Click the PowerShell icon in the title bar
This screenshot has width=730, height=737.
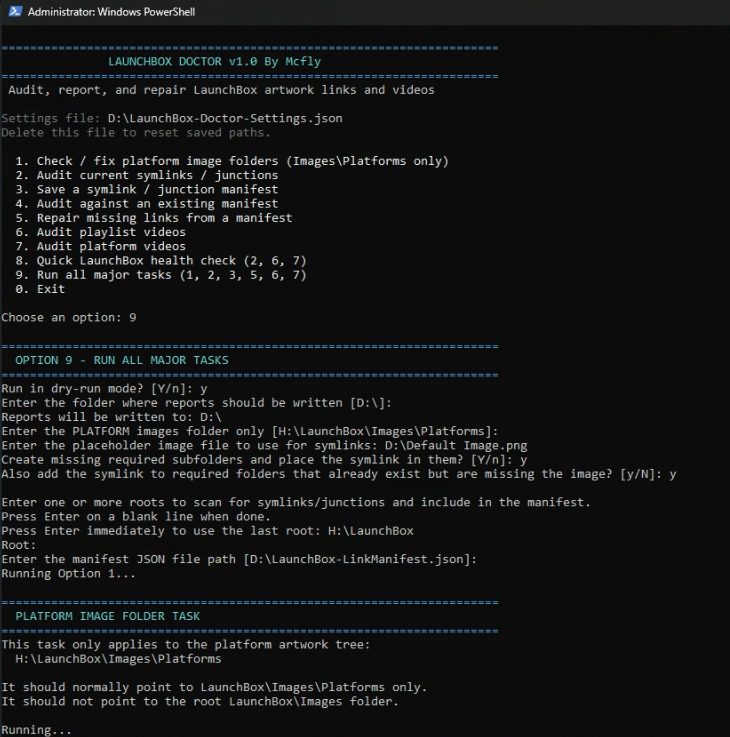tap(12, 12)
